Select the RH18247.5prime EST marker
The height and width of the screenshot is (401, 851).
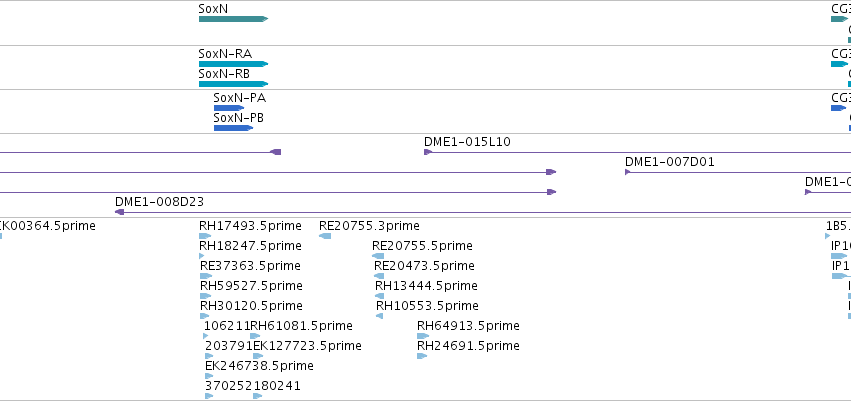point(202,256)
